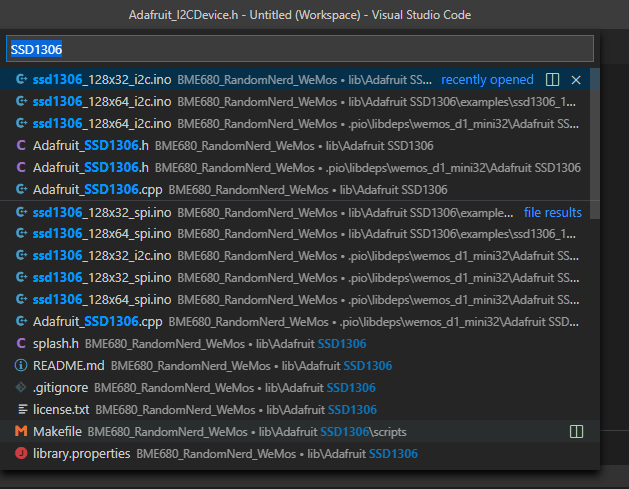Image resolution: width=629 pixels, height=489 pixels.
Task: Click the diamond icon beside .gitignore
Action: coord(21,388)
